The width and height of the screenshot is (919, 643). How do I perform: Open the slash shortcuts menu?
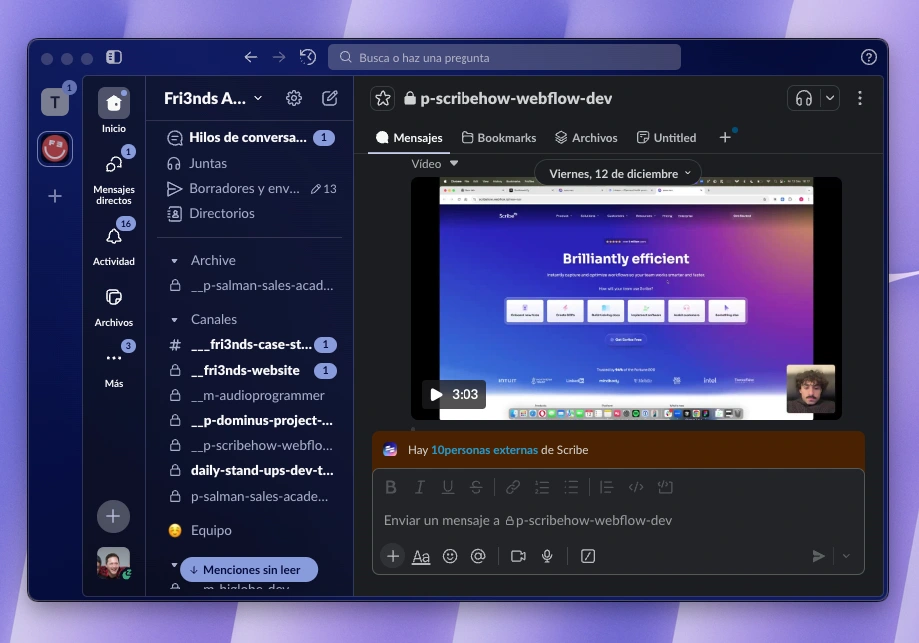[x=588, y=556]
